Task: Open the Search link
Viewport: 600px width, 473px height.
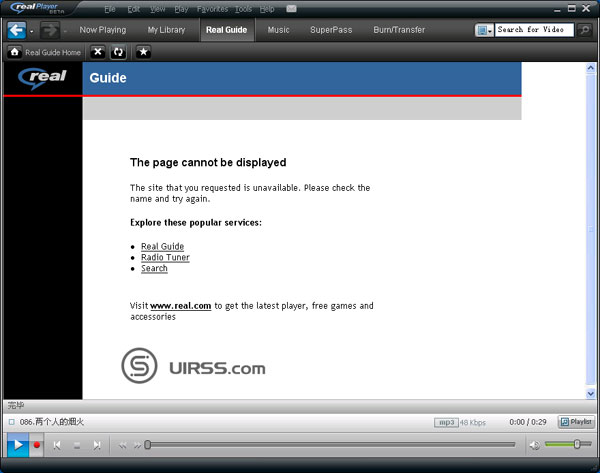Action: (x=154, y=268)
